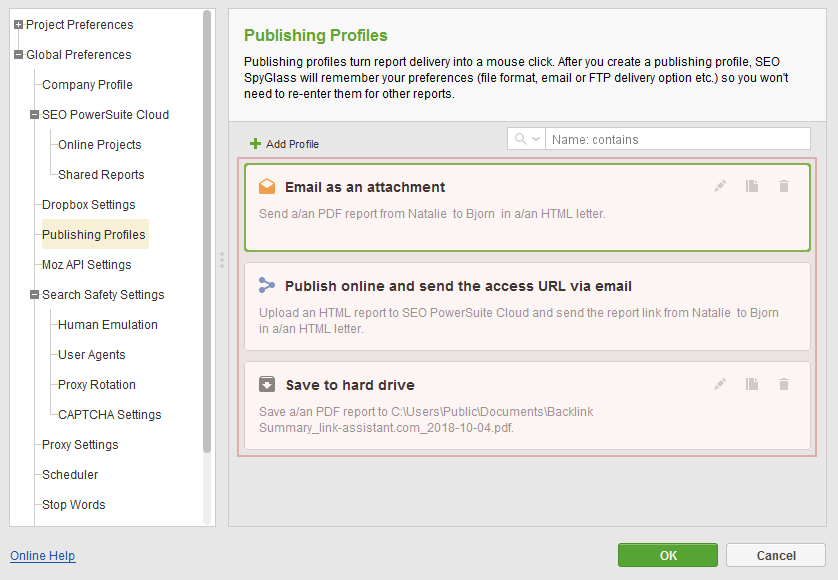Delete the Save to hard drive profile
Viewport: 838px width, 580px height.
point(783,384)
